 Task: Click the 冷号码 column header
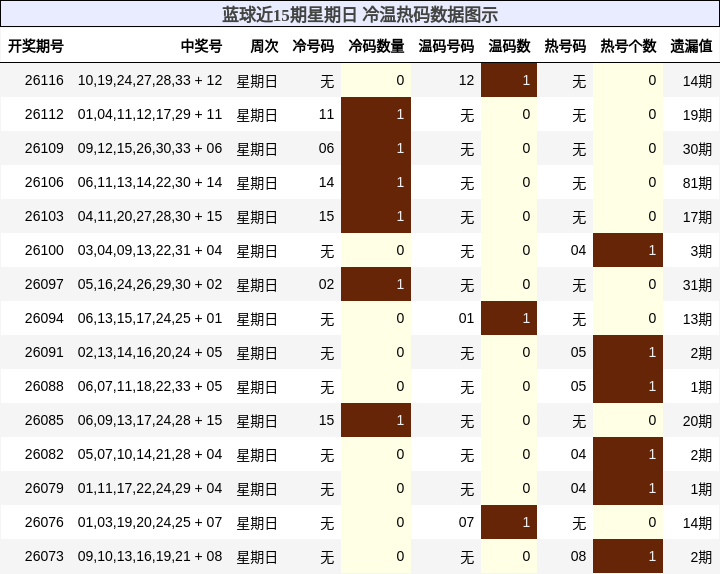pos(313,46)
